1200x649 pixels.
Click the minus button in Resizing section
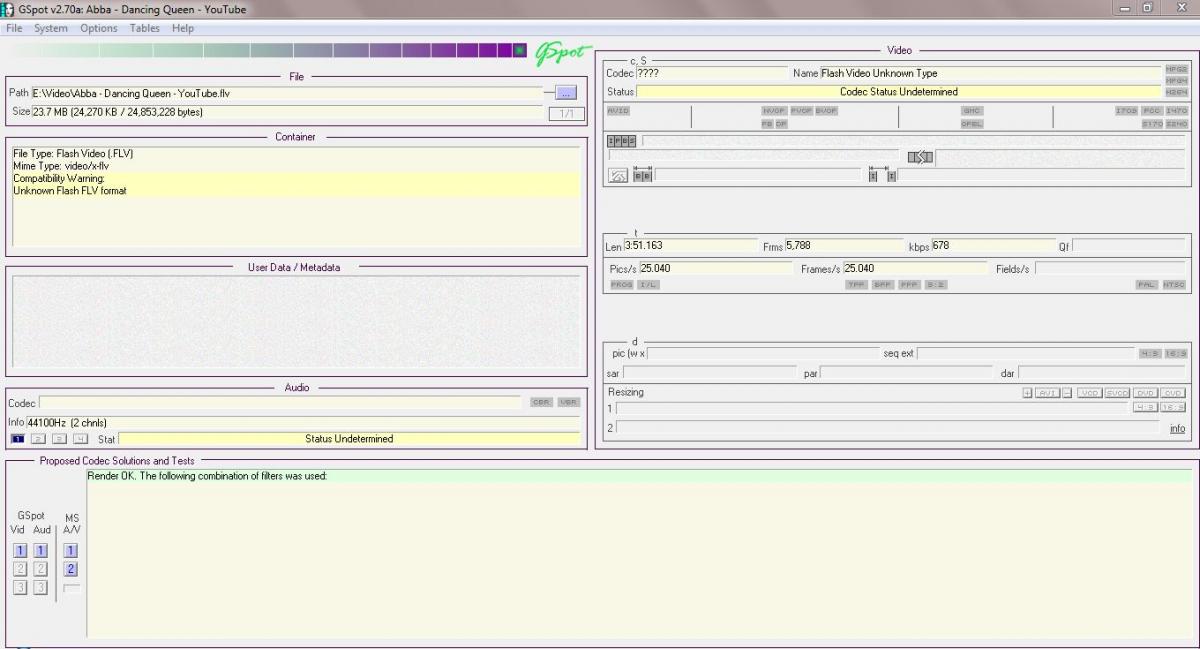[1067, 393]
